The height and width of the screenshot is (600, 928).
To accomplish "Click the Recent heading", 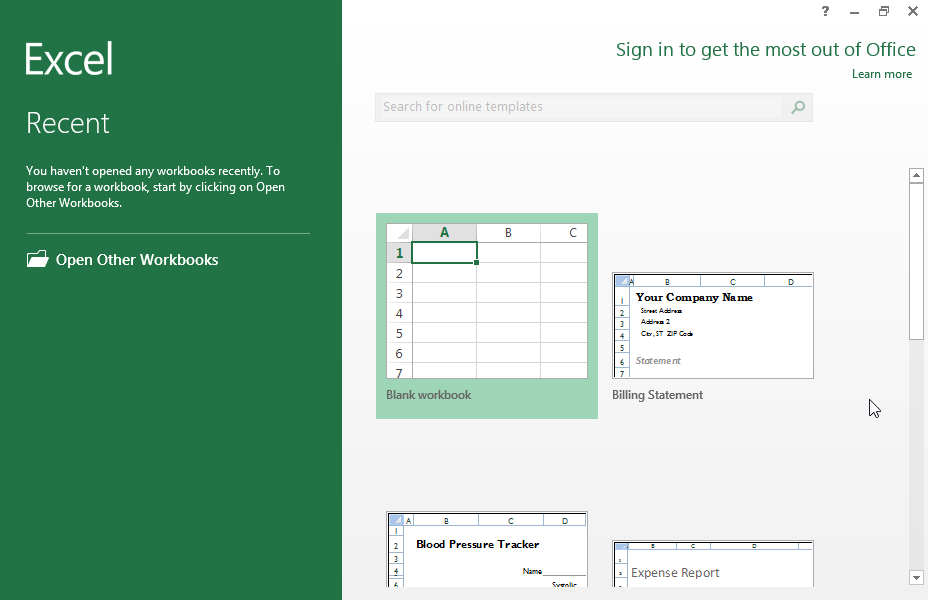I will (x=67, y=123).
